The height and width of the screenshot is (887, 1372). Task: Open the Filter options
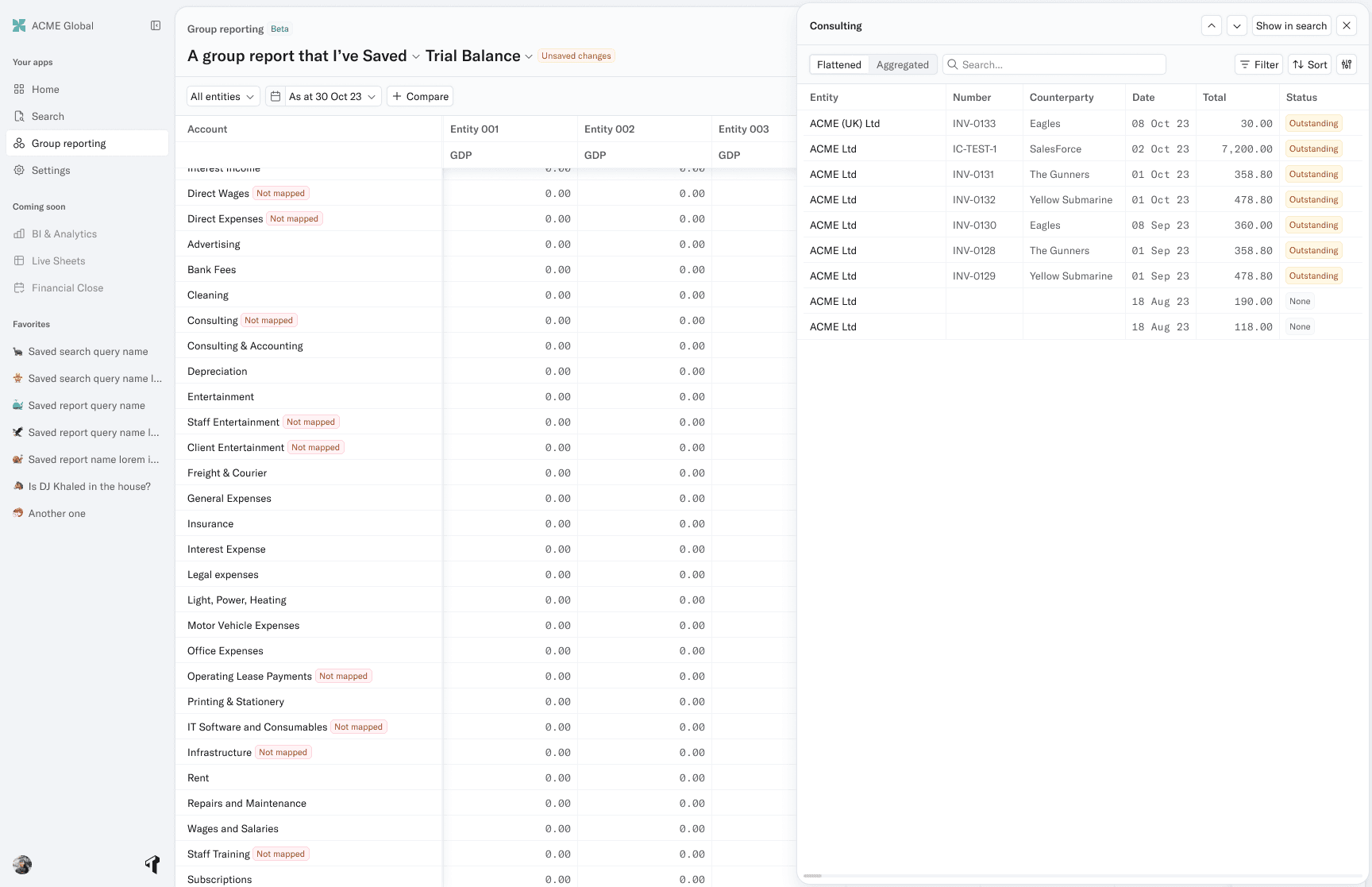[1258, 64]
